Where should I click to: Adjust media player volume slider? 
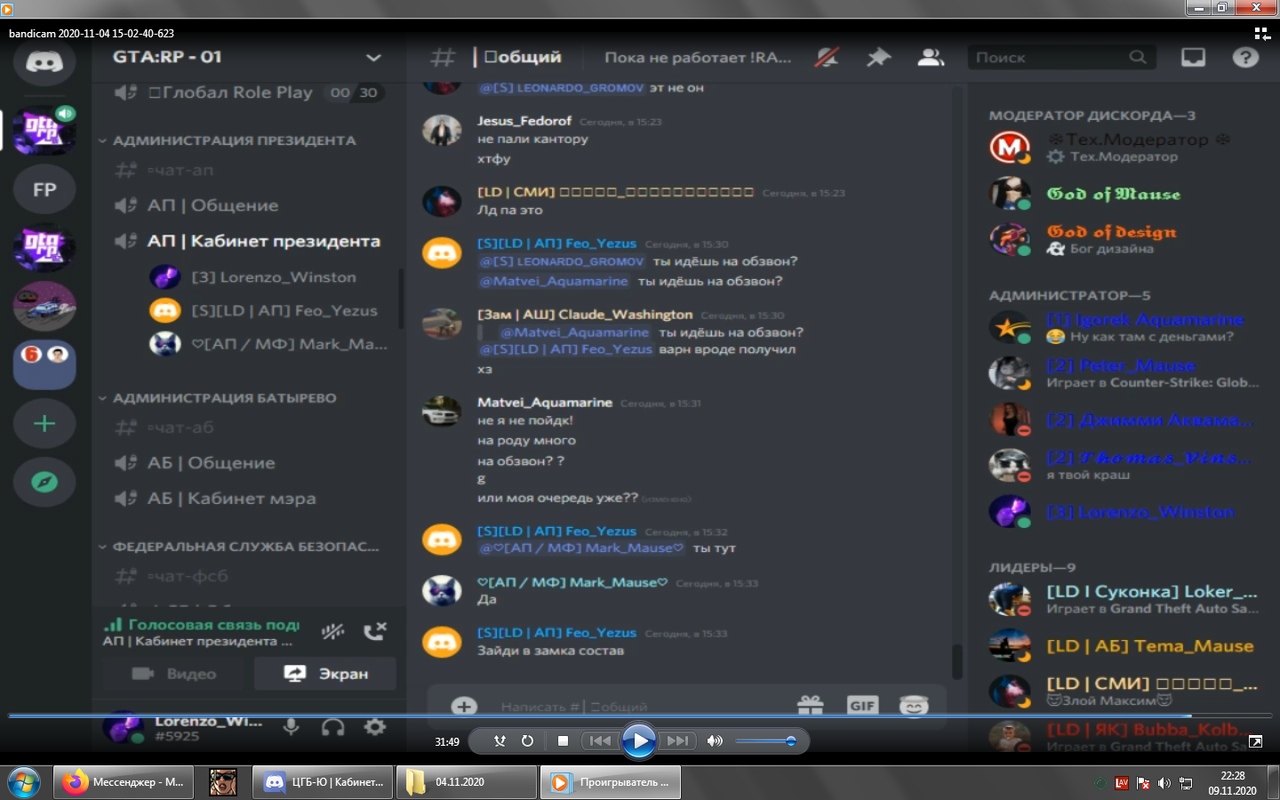[x=765, y=741]
